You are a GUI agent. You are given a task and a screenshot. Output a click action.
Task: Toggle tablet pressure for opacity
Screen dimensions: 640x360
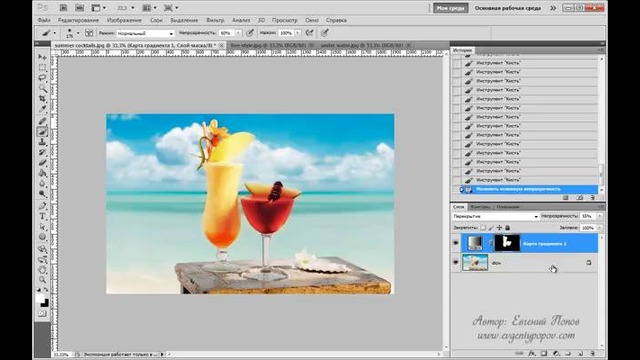pyautogui.click(x=250, y=33)
